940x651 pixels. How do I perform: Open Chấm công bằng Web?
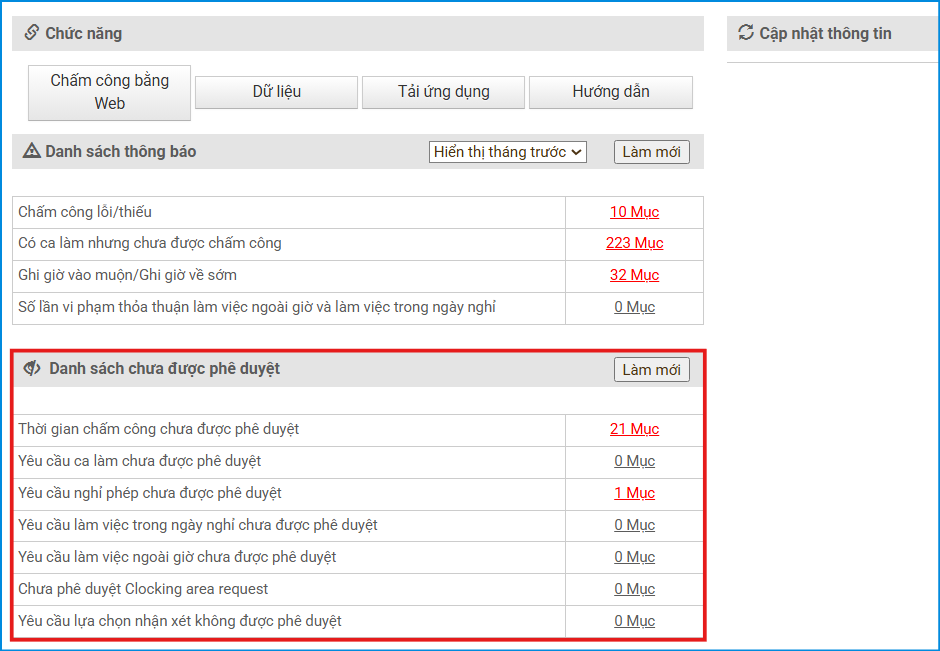point(110,92)
